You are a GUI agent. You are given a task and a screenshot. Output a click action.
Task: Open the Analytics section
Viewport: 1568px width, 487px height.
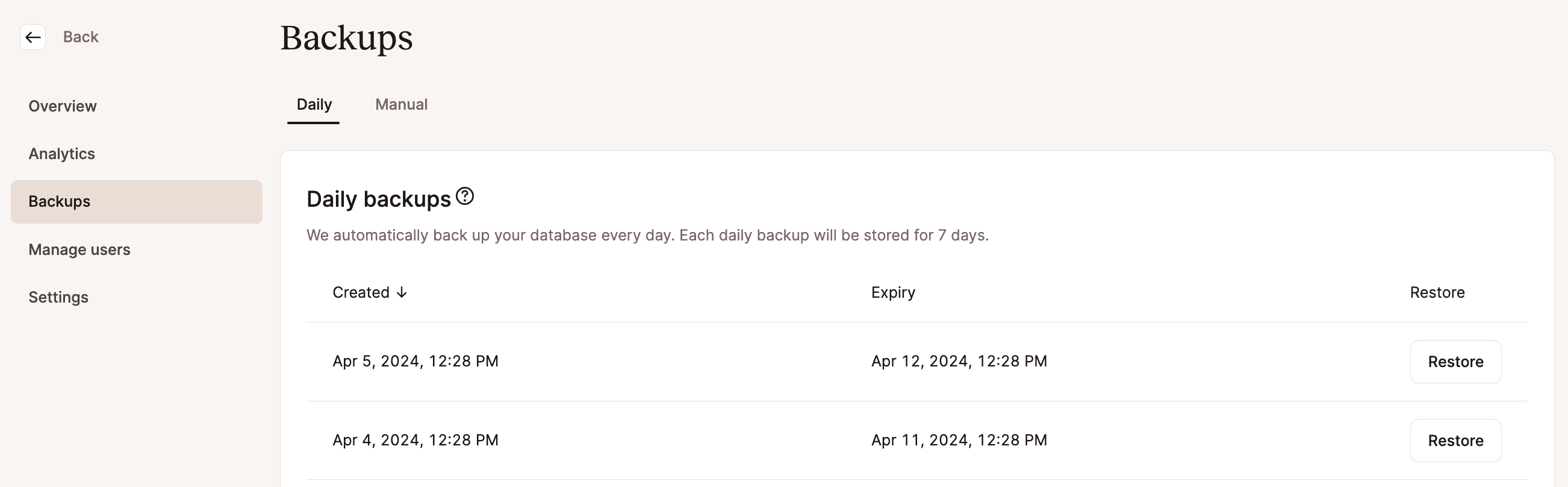pos(61,154)
